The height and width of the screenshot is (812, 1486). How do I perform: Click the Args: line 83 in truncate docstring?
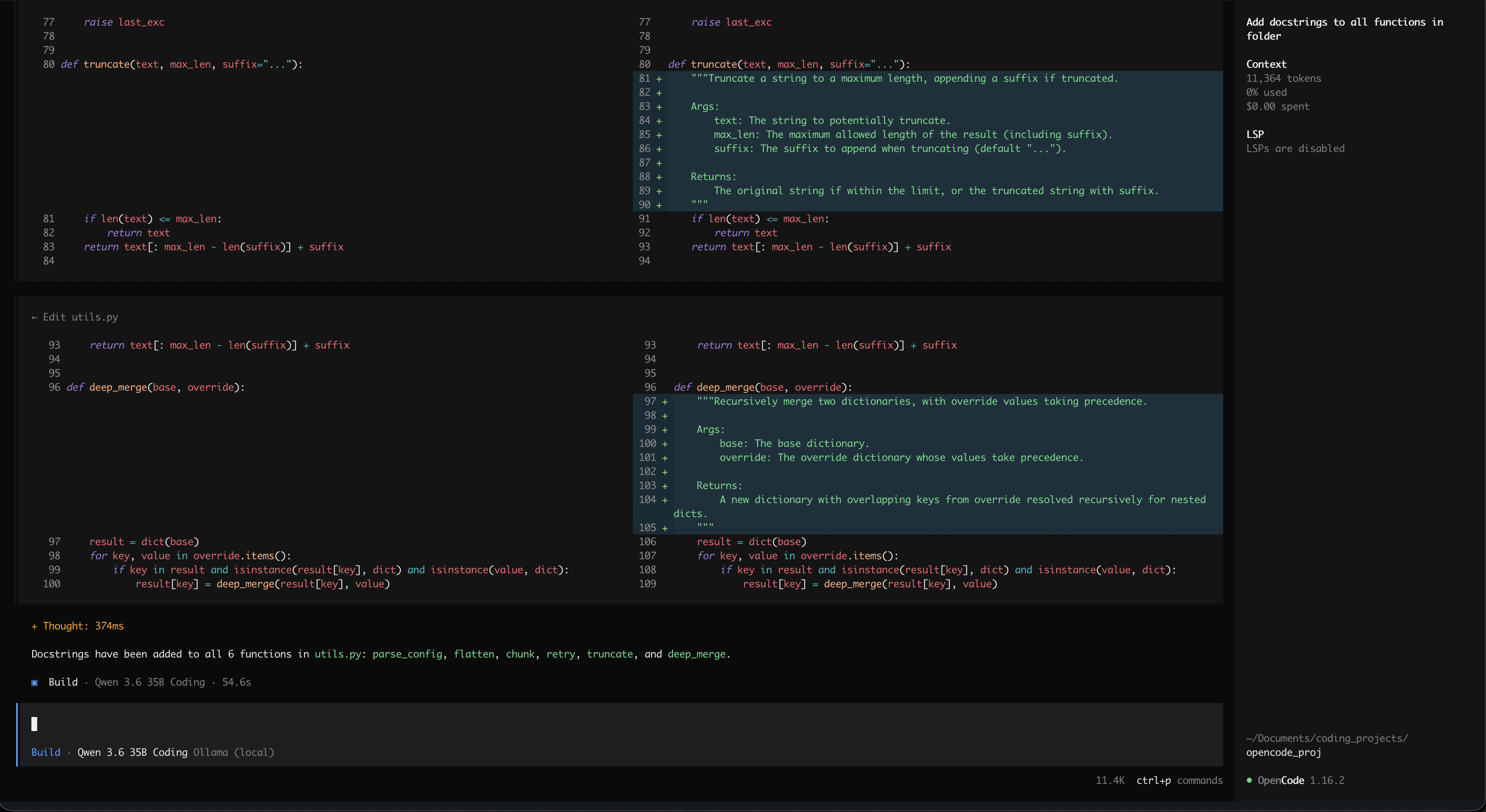[x=705, y=106]
